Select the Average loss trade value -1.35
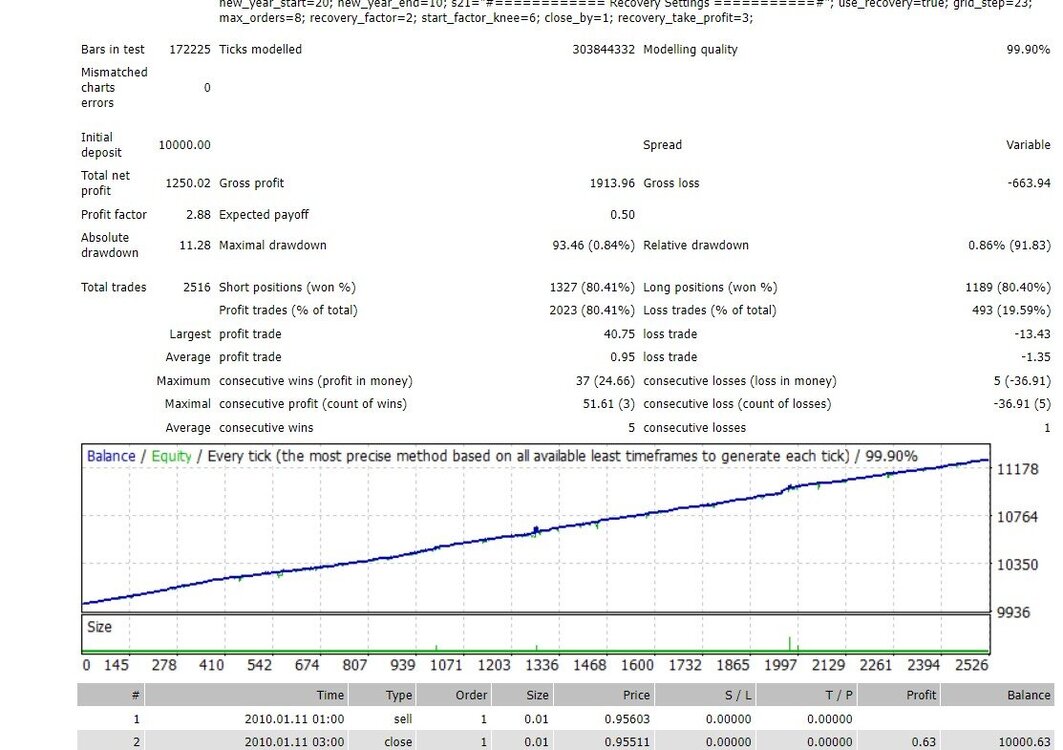Image resolution: width=1063 pixels, height=750 pixels. click(1036, 357)
